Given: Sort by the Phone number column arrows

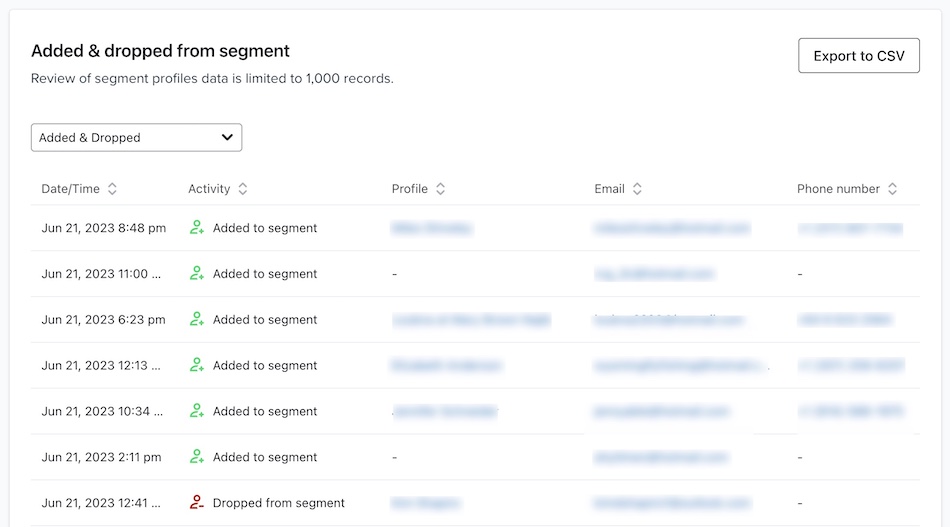Looking at the screenshot, I should (x=892, y=189).
